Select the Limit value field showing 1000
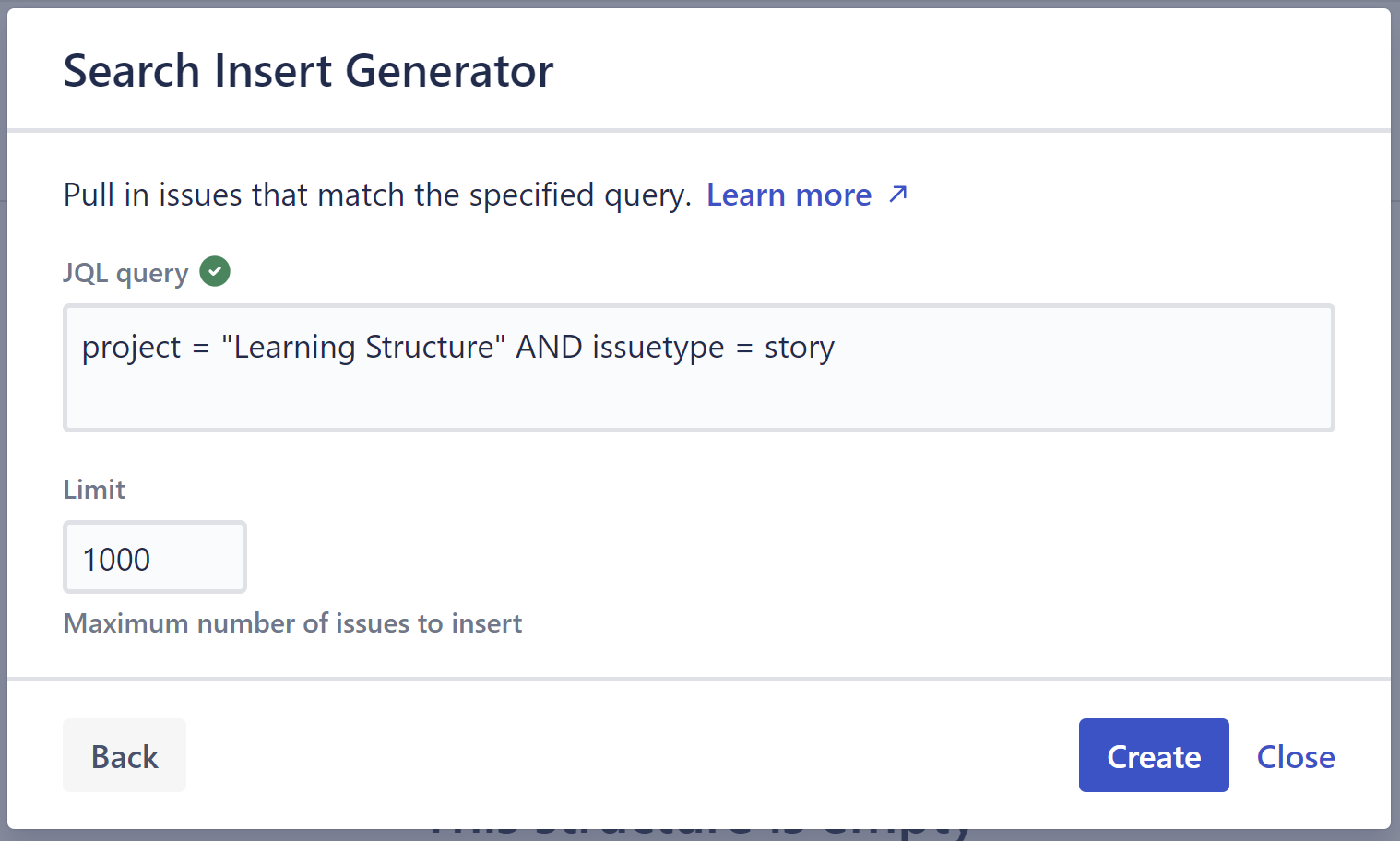This screenshot has height=841, width=1400. coord(154,557)
